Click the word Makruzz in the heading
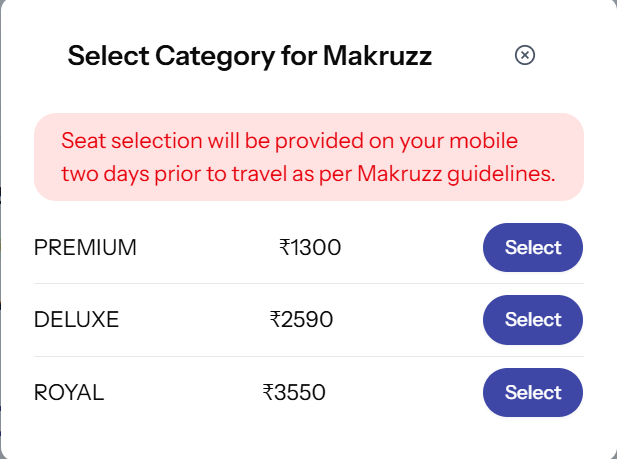The height and width of the screenshot is (459, 617). pyautogui.click(x=377, y=55)
